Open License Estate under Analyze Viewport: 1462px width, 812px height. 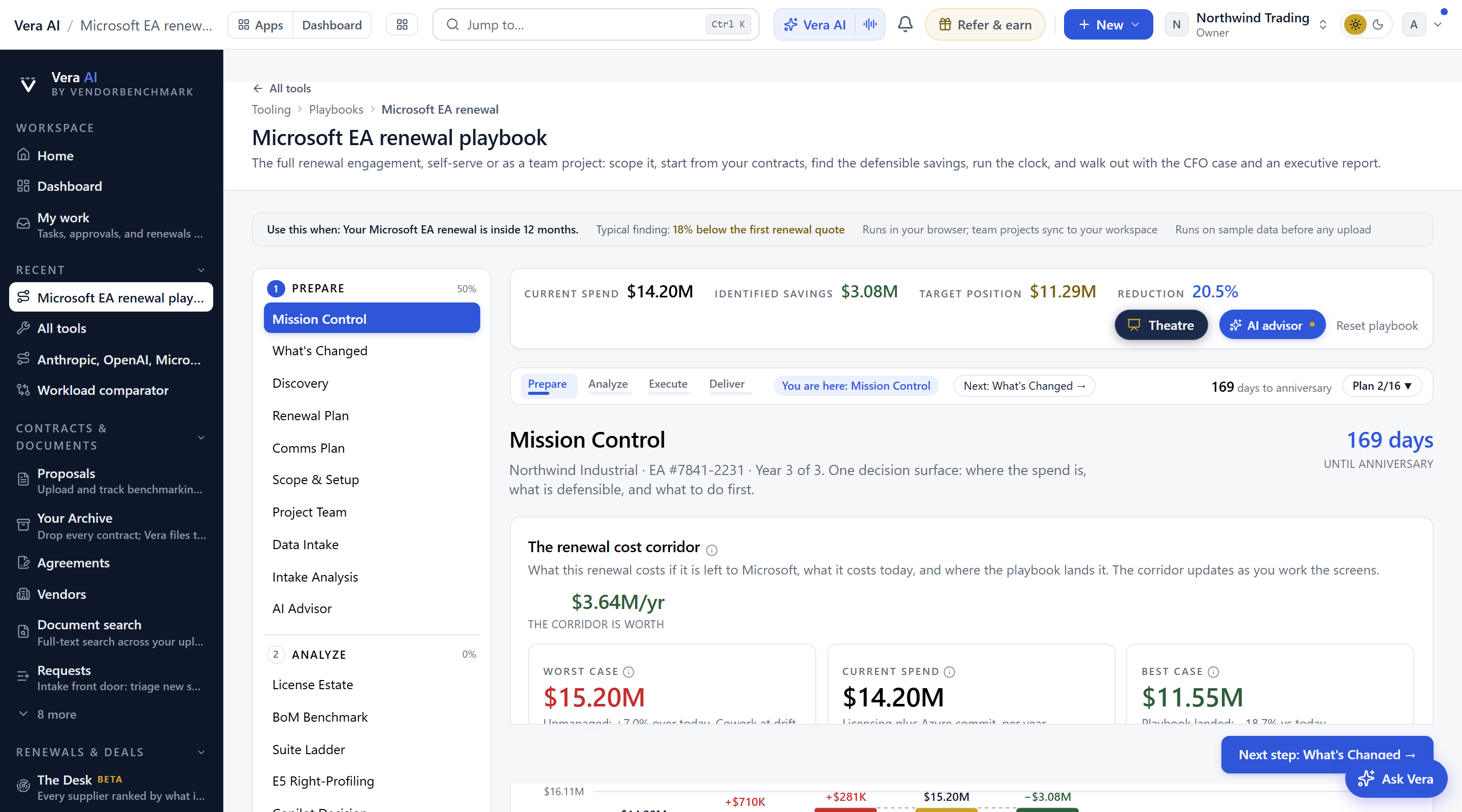[x=372, y=684]
